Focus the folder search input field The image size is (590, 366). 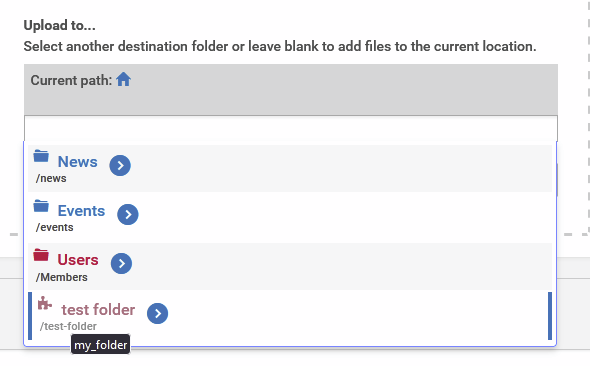point(291,129)
